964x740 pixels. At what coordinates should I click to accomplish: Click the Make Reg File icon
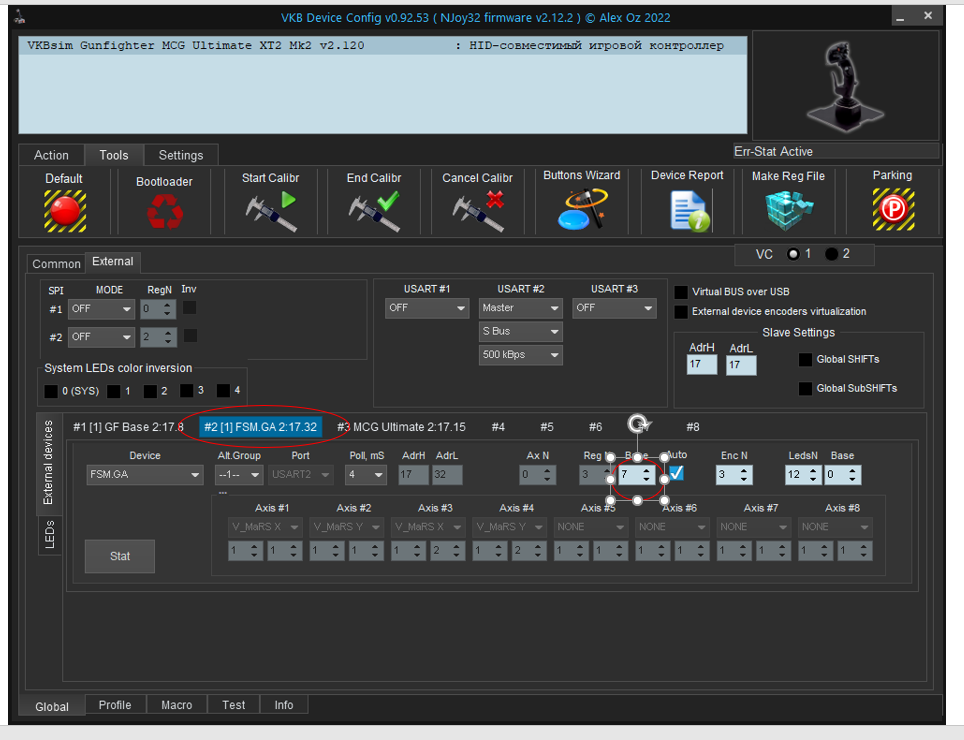(788, 210)
